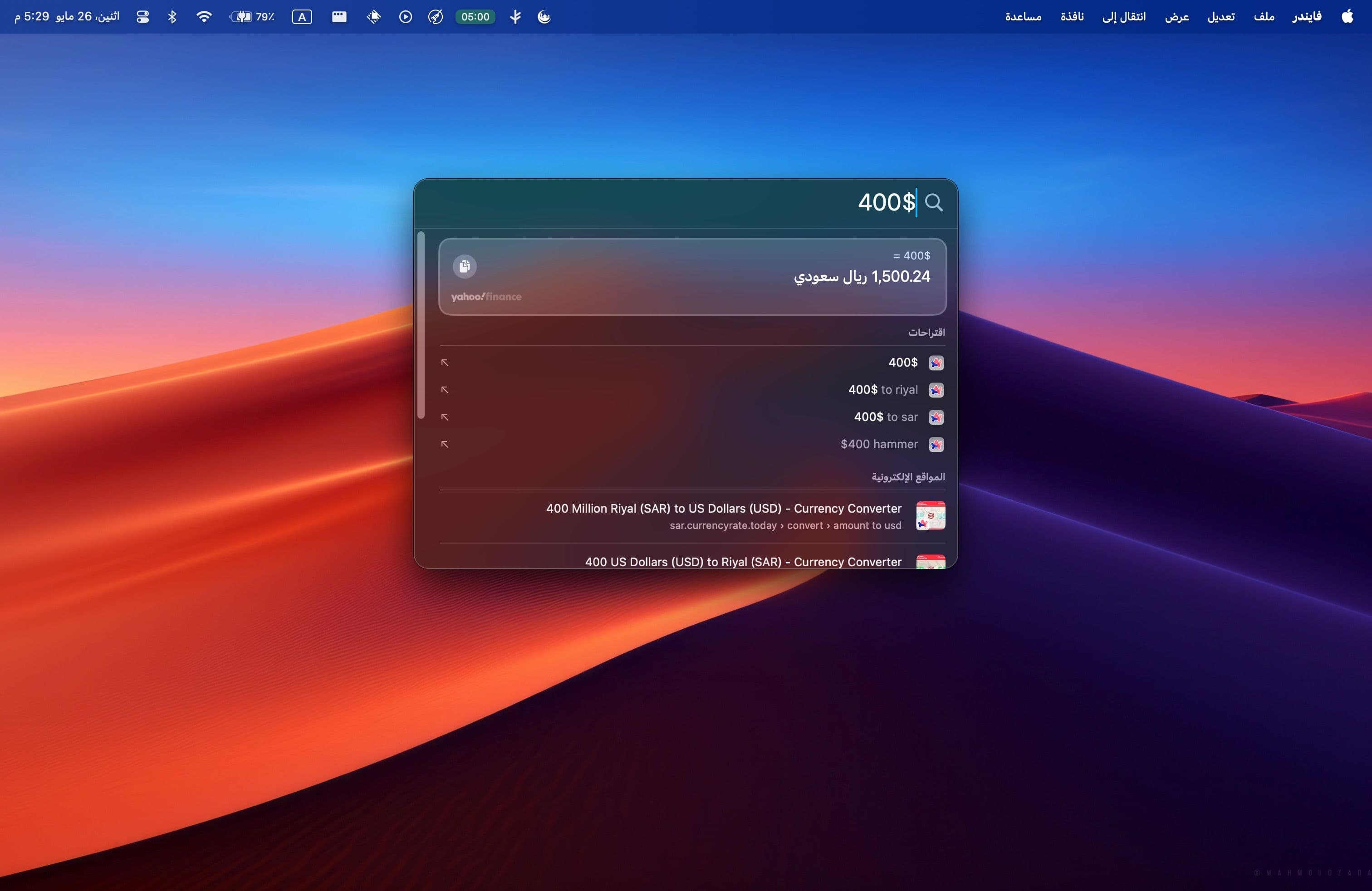1372x891 pixels.
Task: Click the battery 79% indicator
Action: tap(252, 17)
